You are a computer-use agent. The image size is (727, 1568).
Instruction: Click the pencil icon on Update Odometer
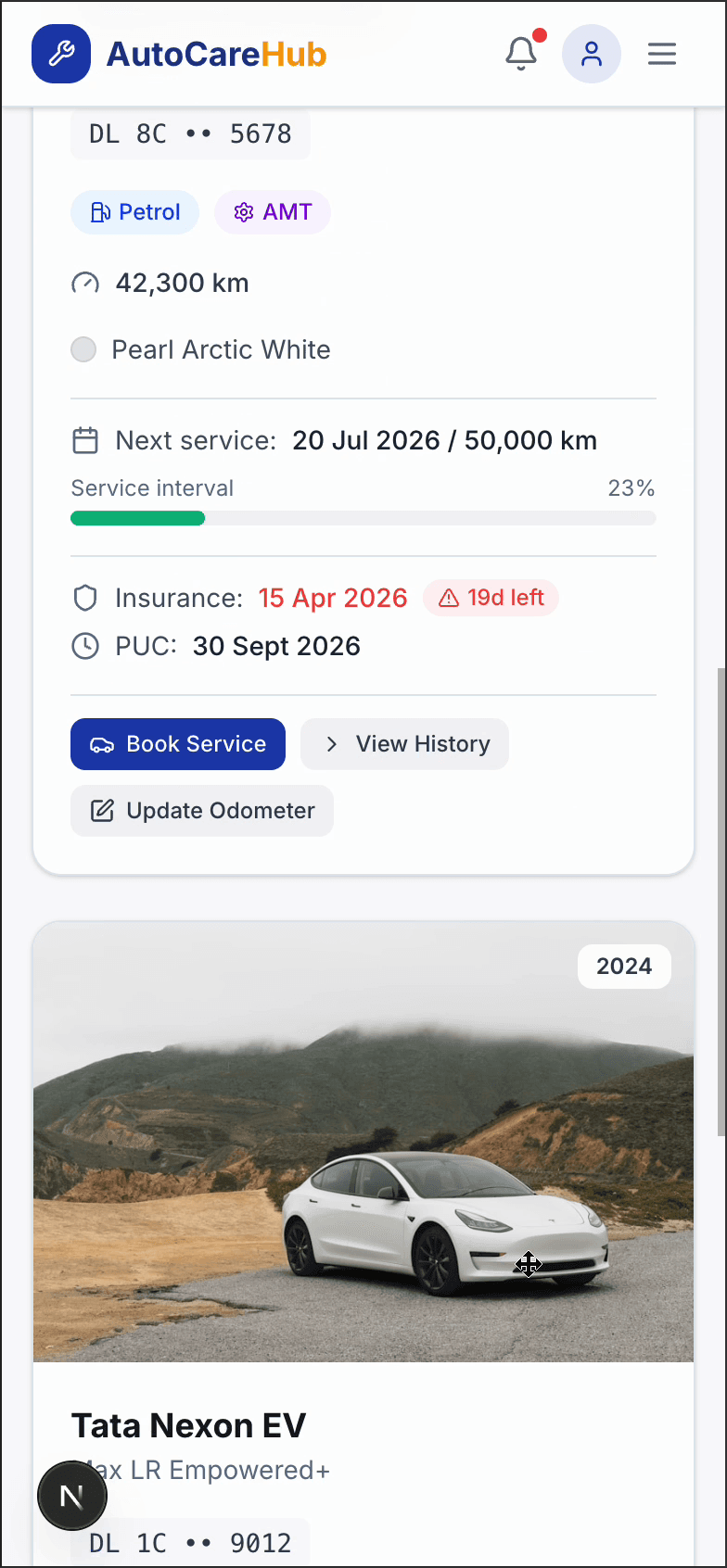click(x=102, y=810)
